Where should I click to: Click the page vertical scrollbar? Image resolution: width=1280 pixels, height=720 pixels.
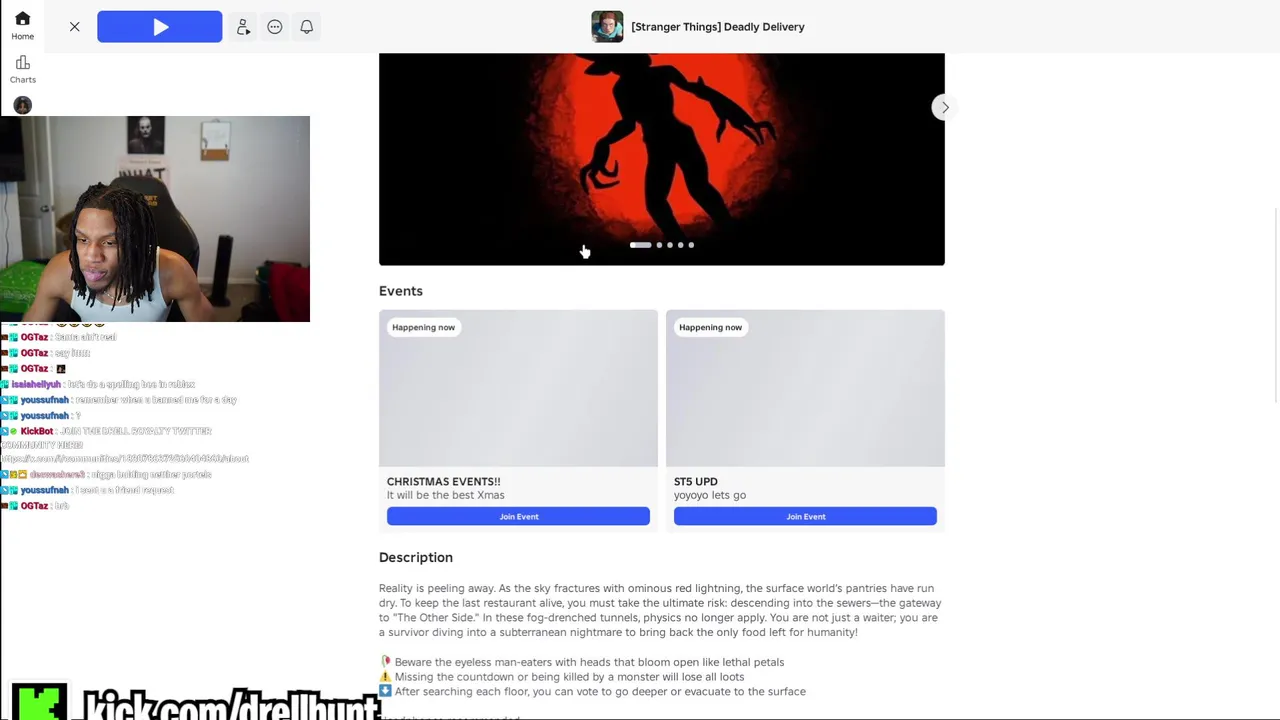(x=1275, y=305)
